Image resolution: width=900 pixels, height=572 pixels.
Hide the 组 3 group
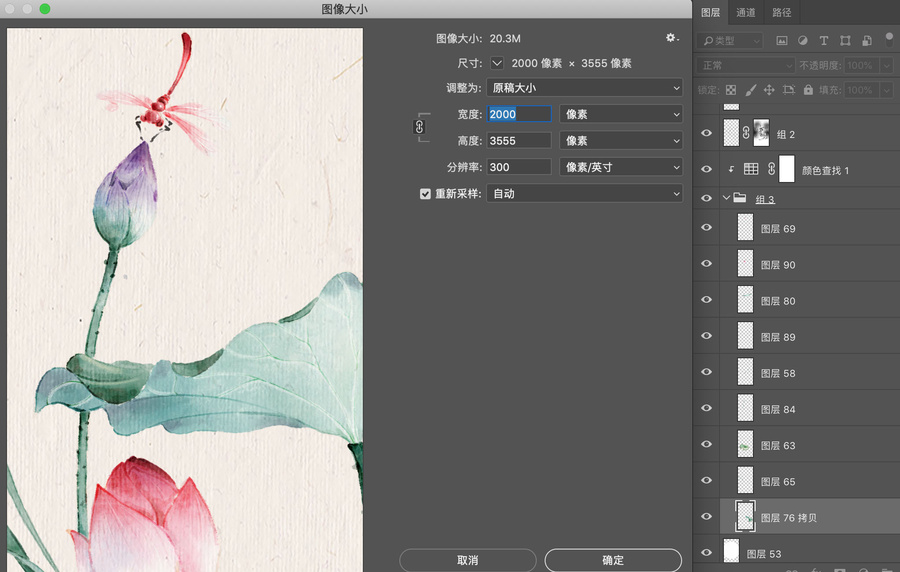pos(707,199)
